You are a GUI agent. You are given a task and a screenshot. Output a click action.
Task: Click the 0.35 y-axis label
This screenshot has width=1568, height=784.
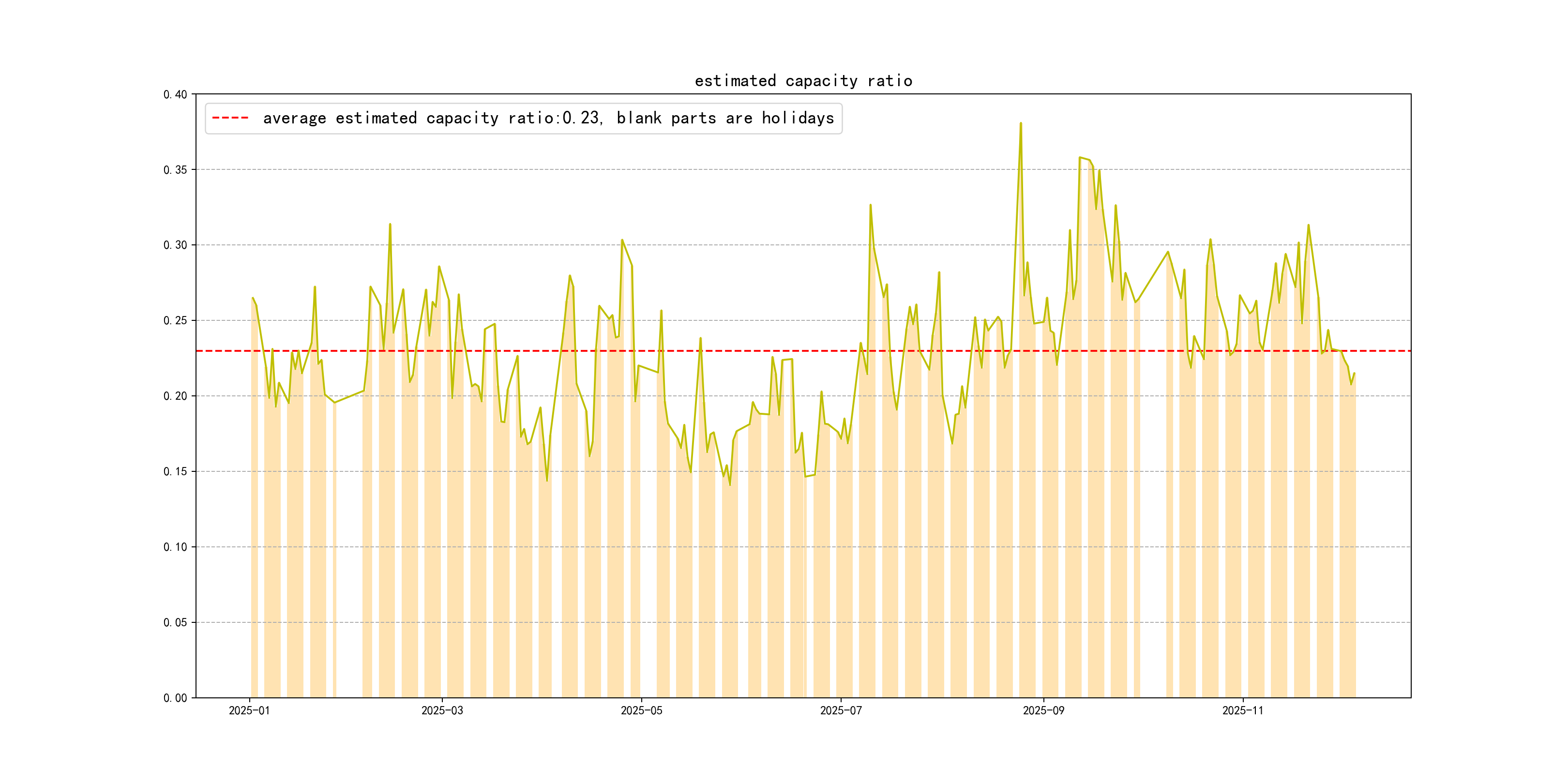coord(175,170)
